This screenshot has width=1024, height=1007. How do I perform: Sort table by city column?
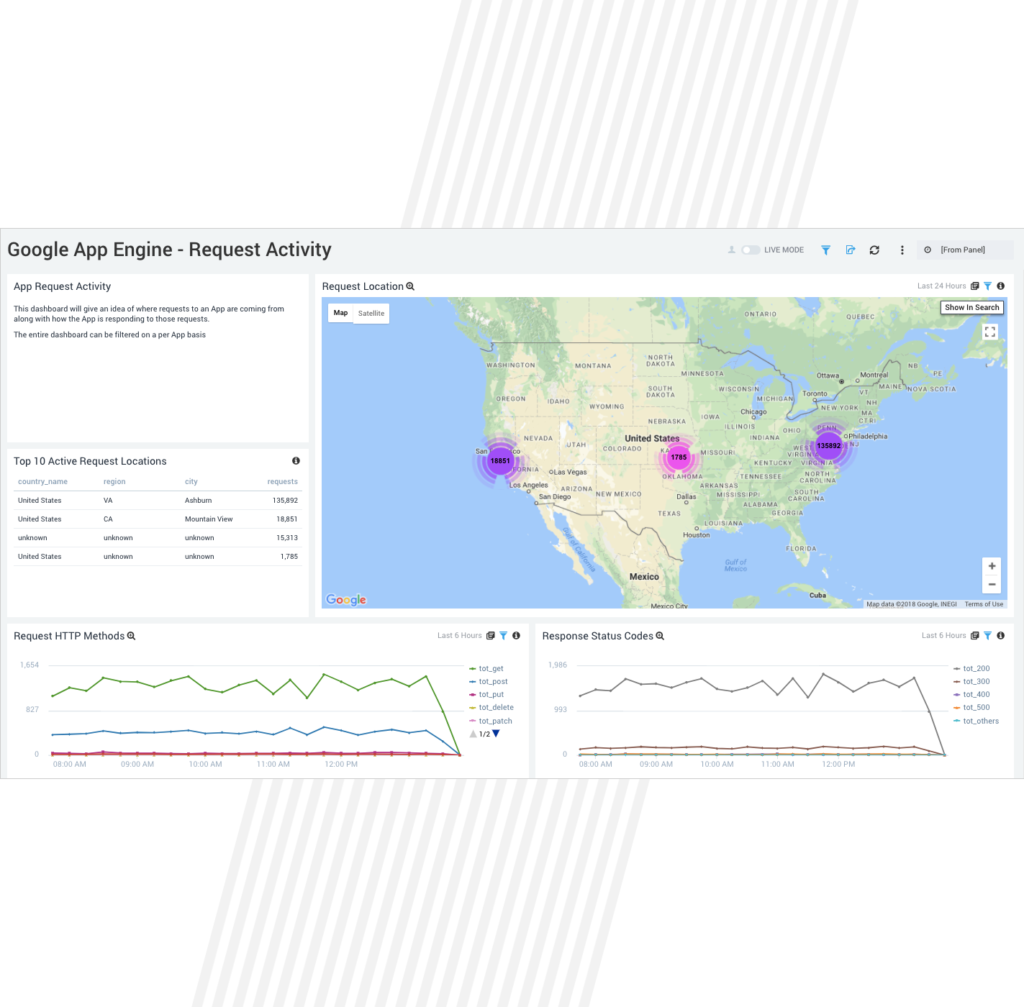click(x=191, y=481)
